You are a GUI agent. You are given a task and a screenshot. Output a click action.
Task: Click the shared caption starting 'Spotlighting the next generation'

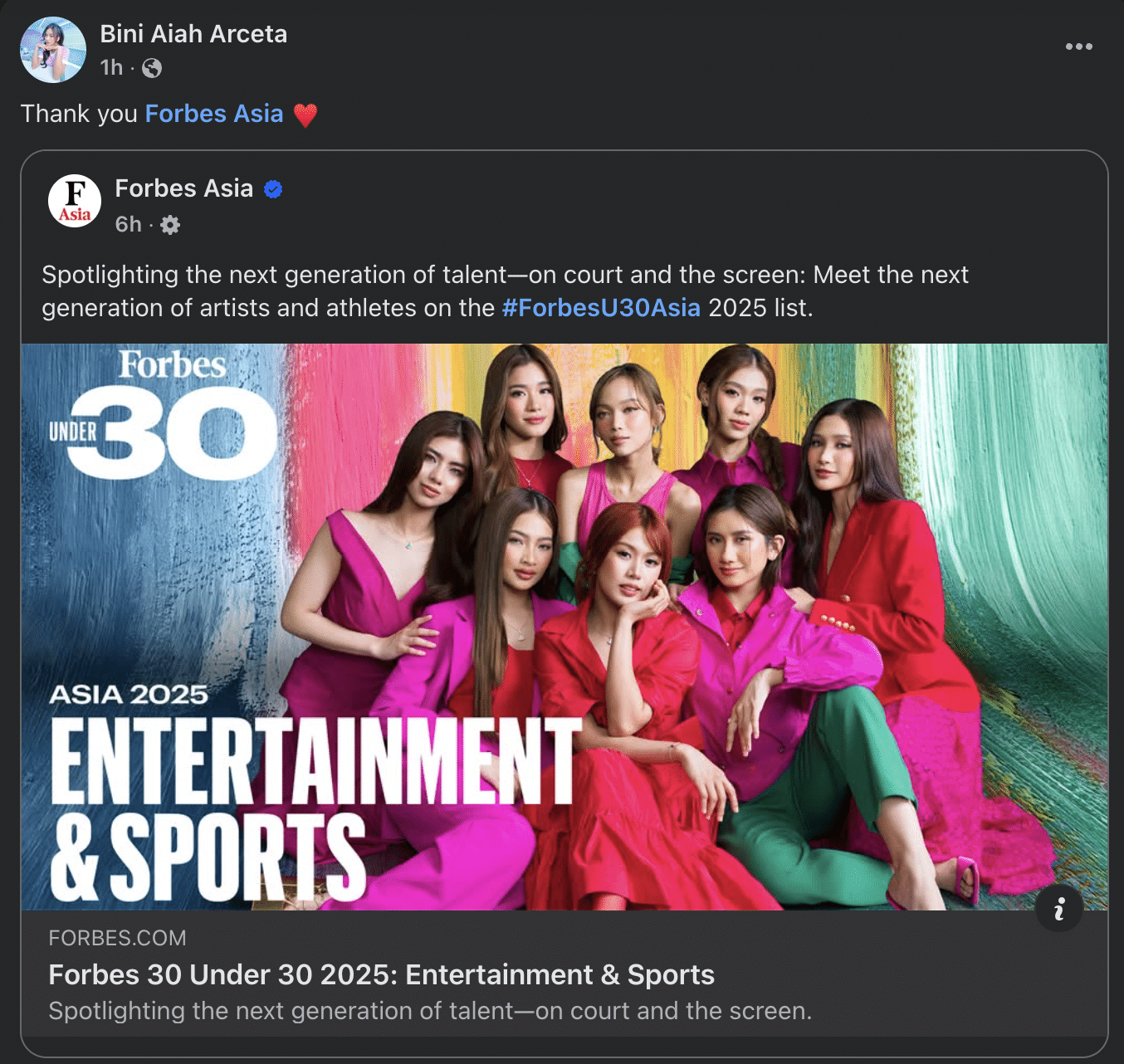click(505, 275)
